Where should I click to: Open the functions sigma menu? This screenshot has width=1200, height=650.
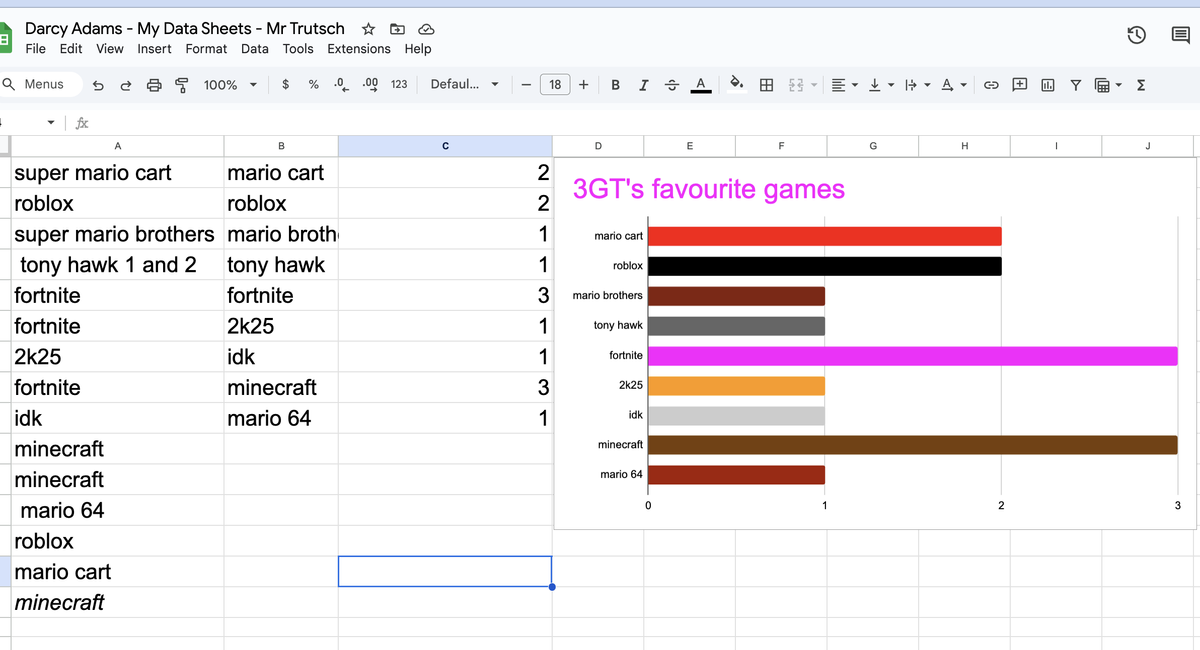[1141, 85]
